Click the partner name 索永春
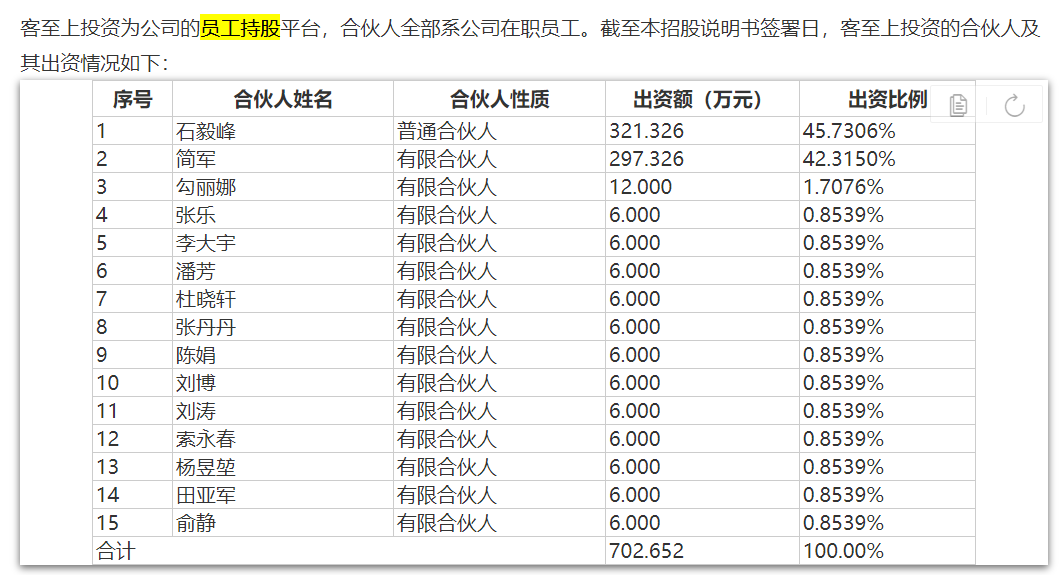 pyautogui.click(x=206, y=439)
